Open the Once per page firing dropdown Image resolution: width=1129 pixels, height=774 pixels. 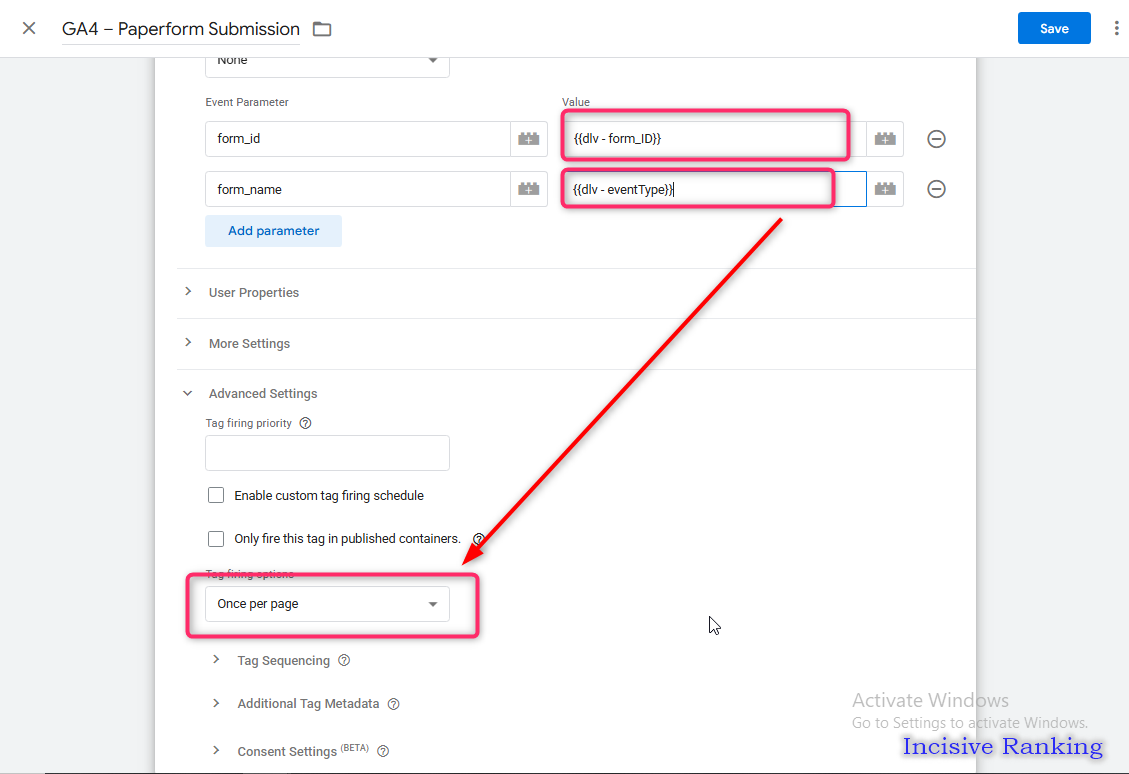click(328, 604)
